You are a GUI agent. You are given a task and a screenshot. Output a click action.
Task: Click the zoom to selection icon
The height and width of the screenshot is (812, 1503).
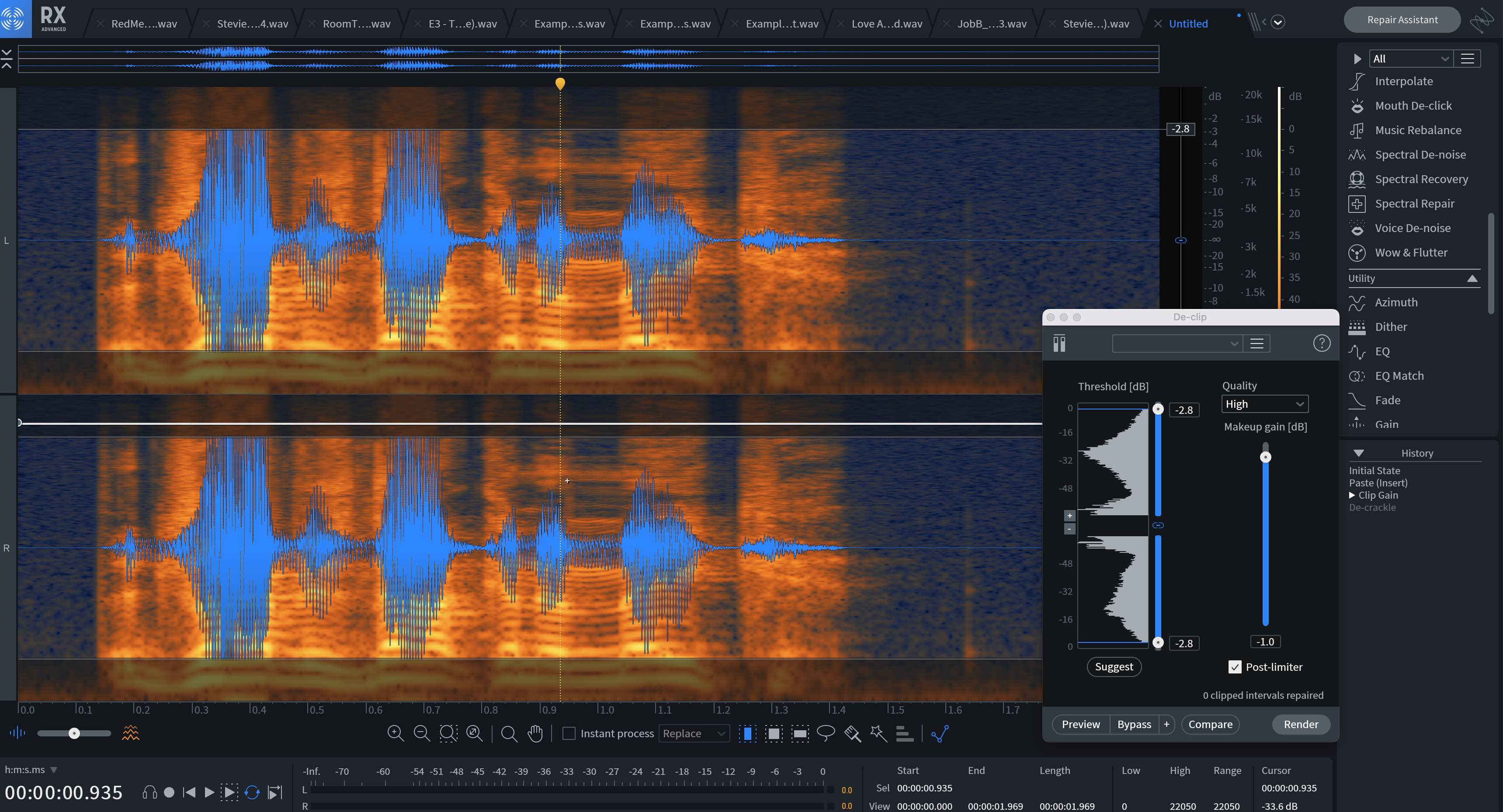pos(448,733)
